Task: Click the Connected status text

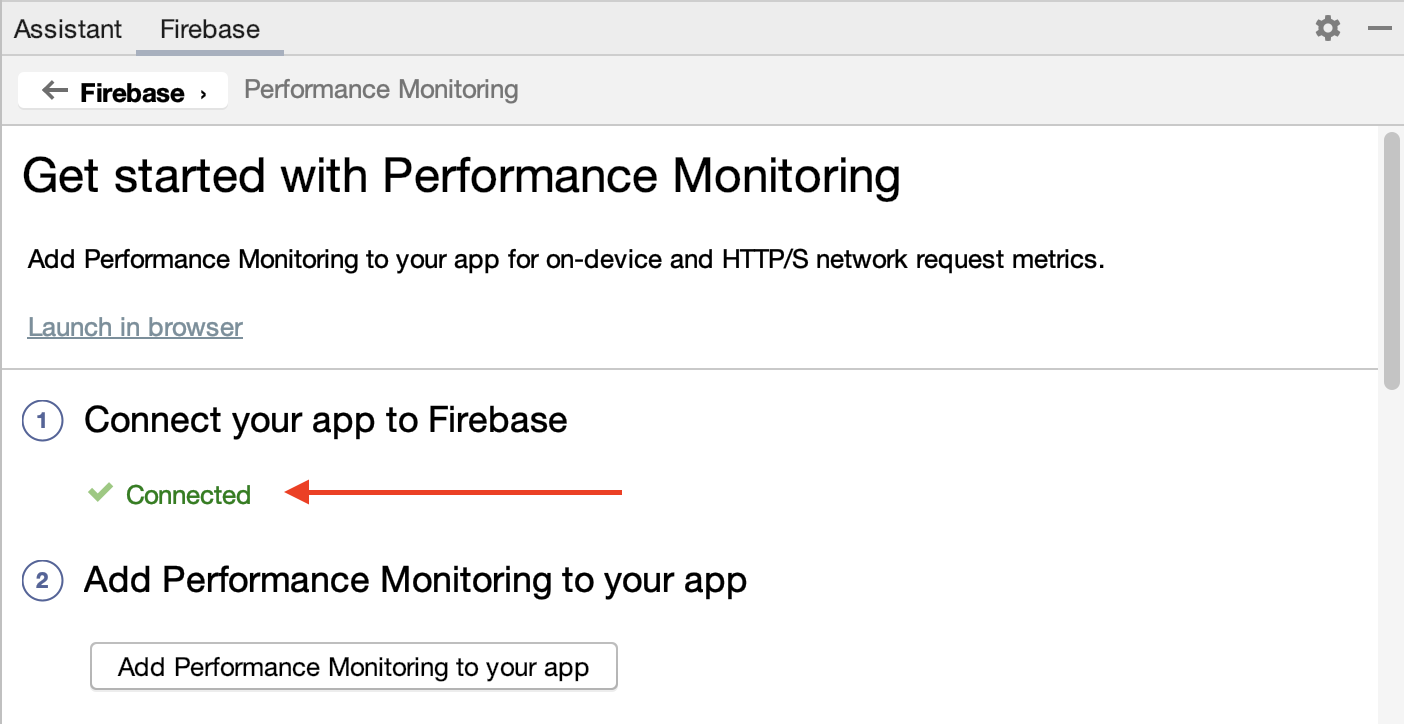Action: 187,494
